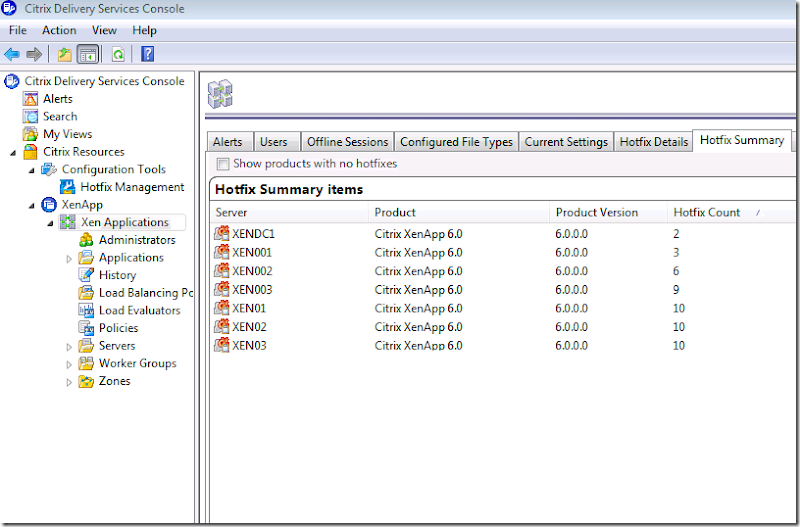800x527 pixels.
Task: Click the Zones folder icon
Action: tap(86, 381)
